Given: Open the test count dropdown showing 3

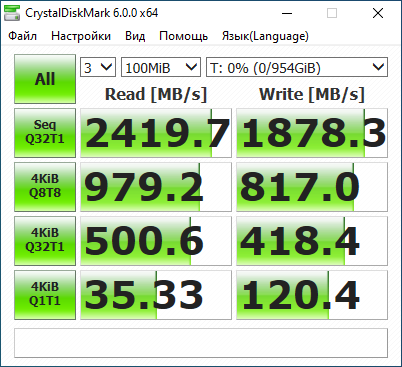Looking at the screenshot, I should click(98, 68).
